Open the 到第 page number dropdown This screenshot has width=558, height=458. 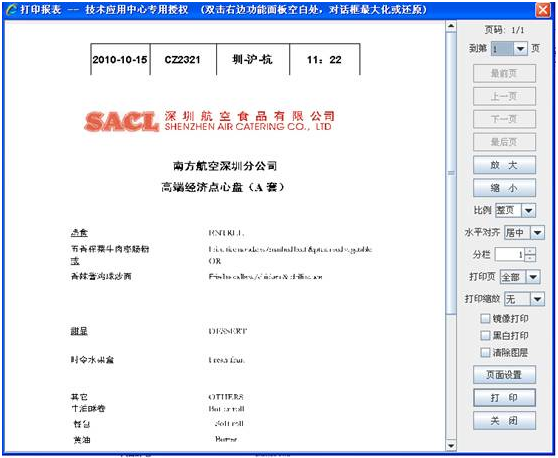pyautogui.click(x=520, y=48)
